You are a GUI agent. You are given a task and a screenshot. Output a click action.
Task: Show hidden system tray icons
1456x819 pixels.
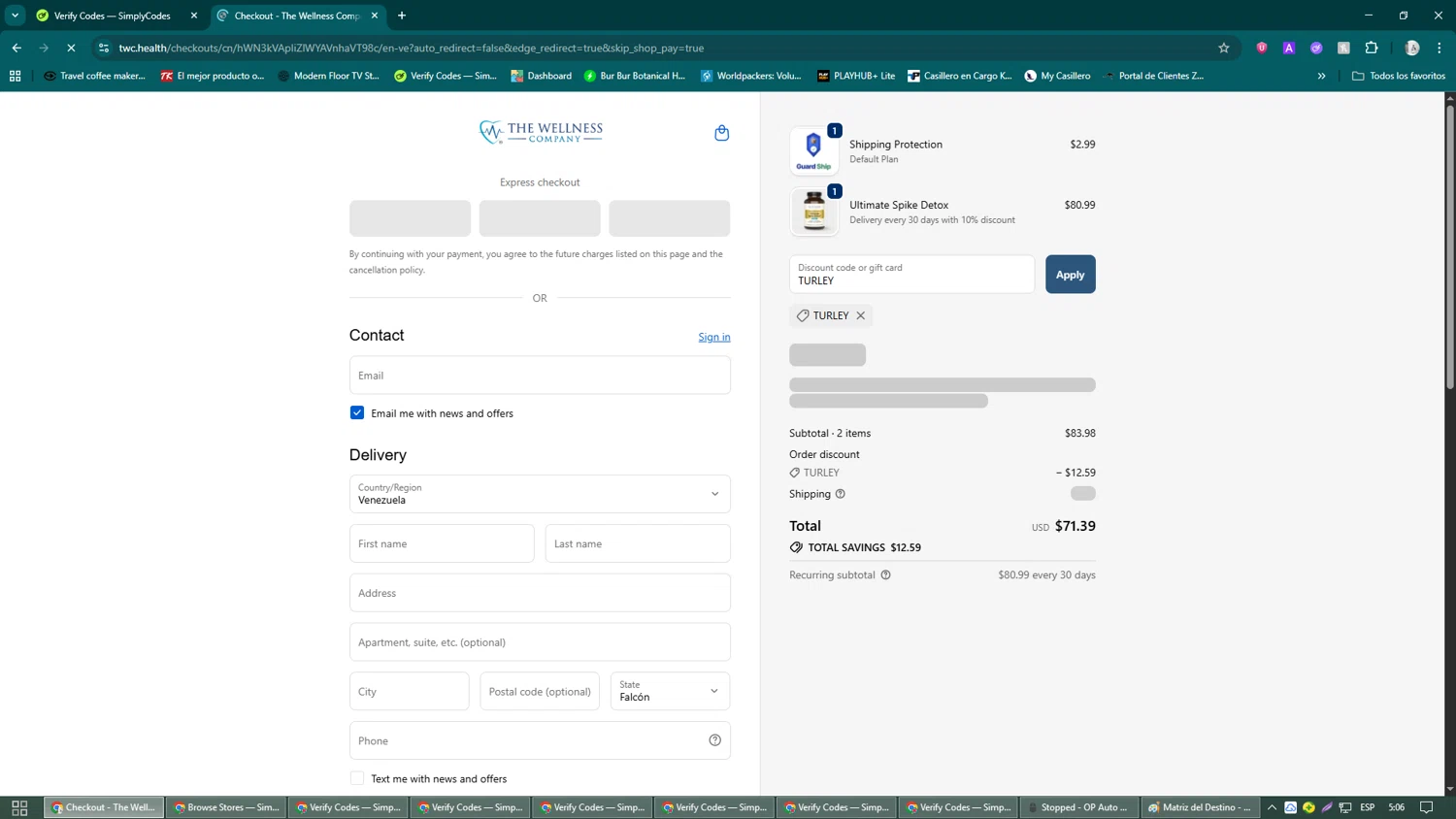(1272, 807)
